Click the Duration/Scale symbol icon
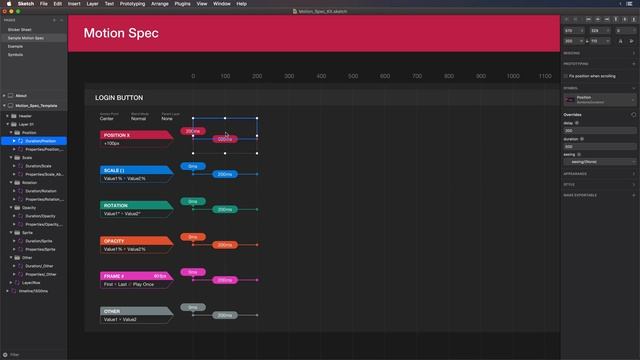Image resolution: width=640 pixels, height=360 pixels. click(20, 166)
